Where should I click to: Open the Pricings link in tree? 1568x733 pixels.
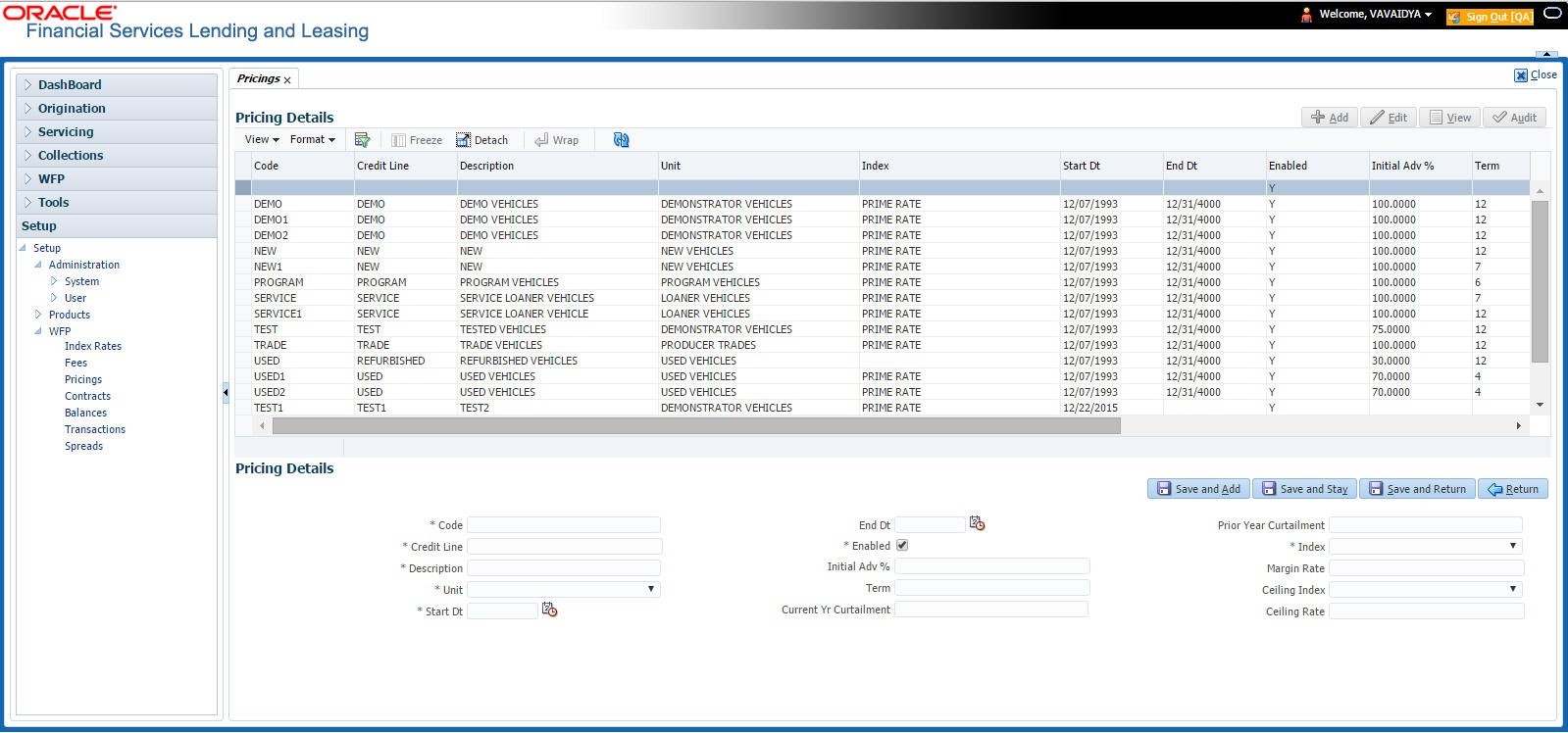coord(83,379)
